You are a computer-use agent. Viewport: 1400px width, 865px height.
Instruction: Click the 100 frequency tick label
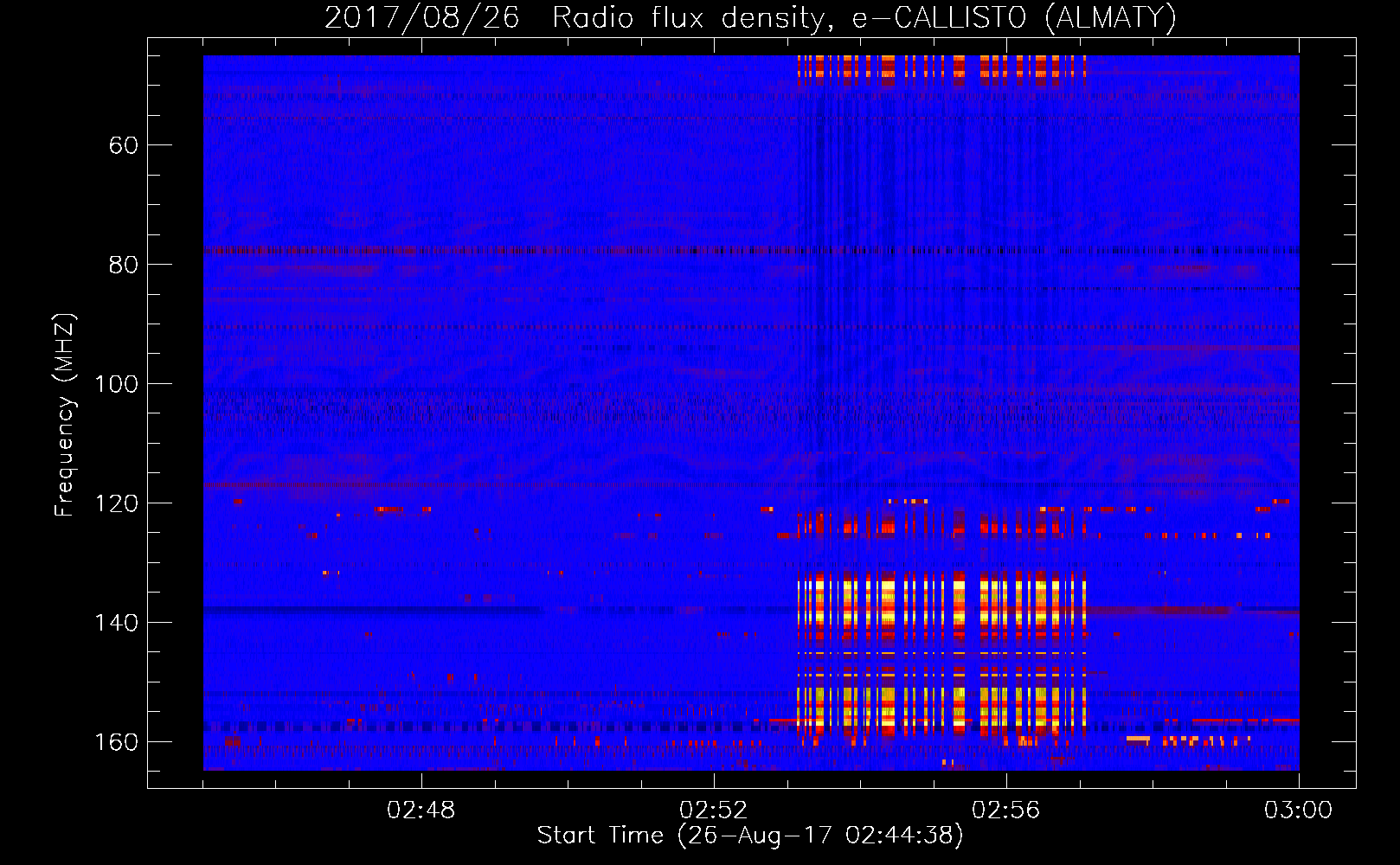click(x=117, y=384)
